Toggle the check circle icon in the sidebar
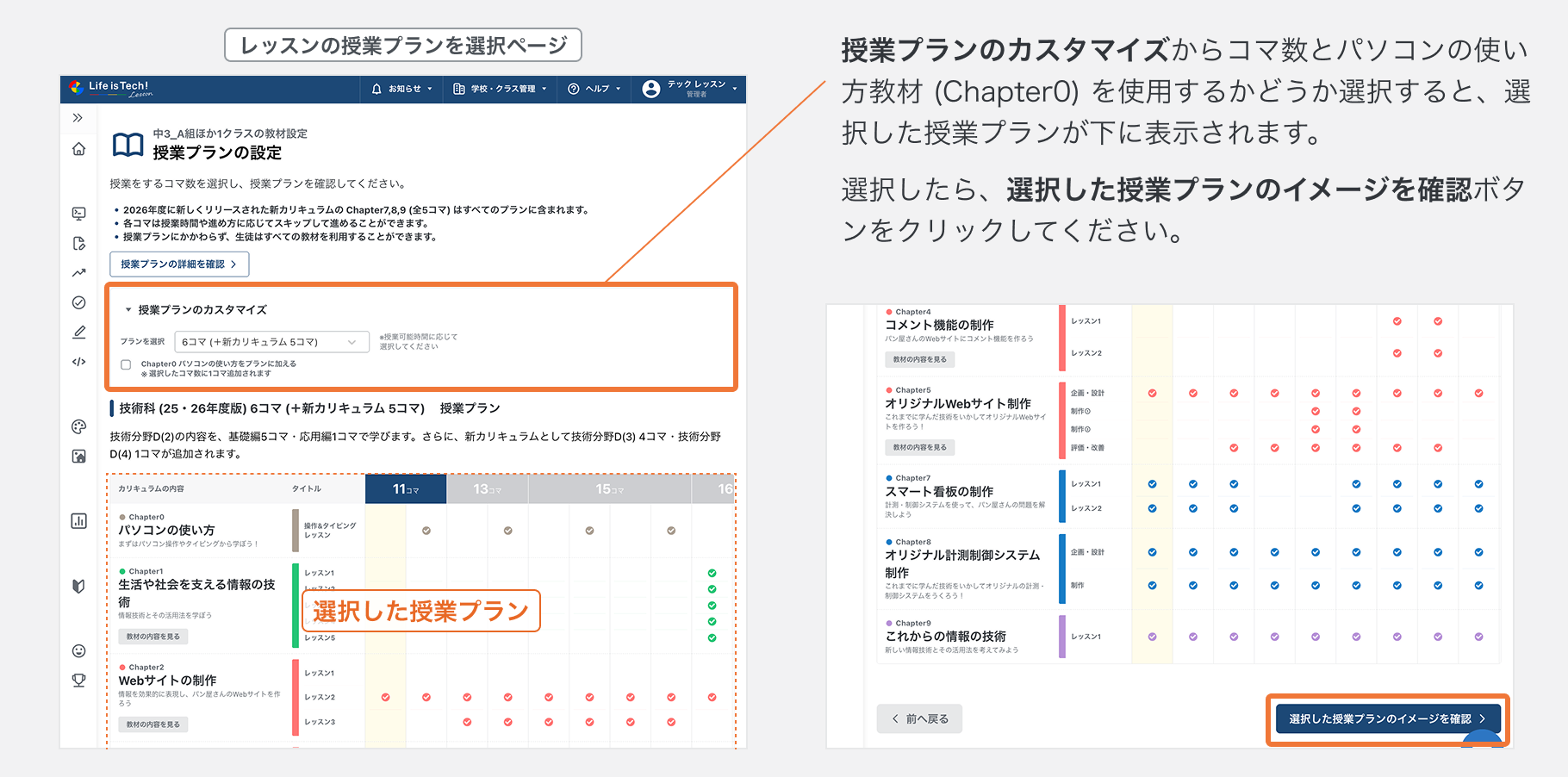 pos(78,302)
